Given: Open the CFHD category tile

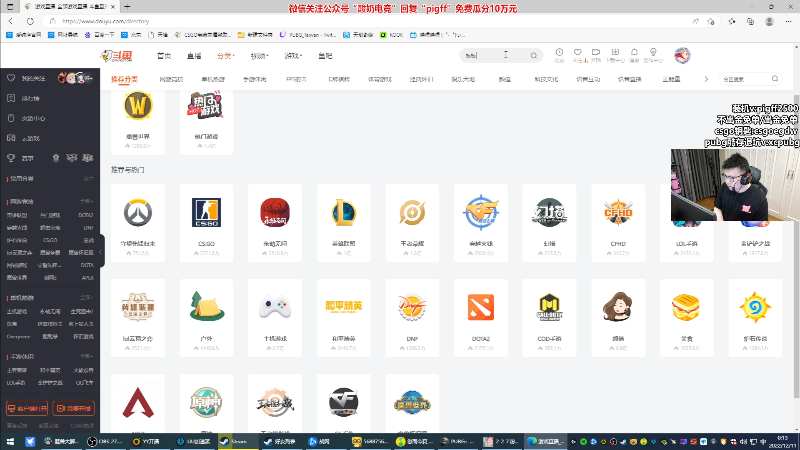Looking at the screenshot, I should [x=618, y=223].
